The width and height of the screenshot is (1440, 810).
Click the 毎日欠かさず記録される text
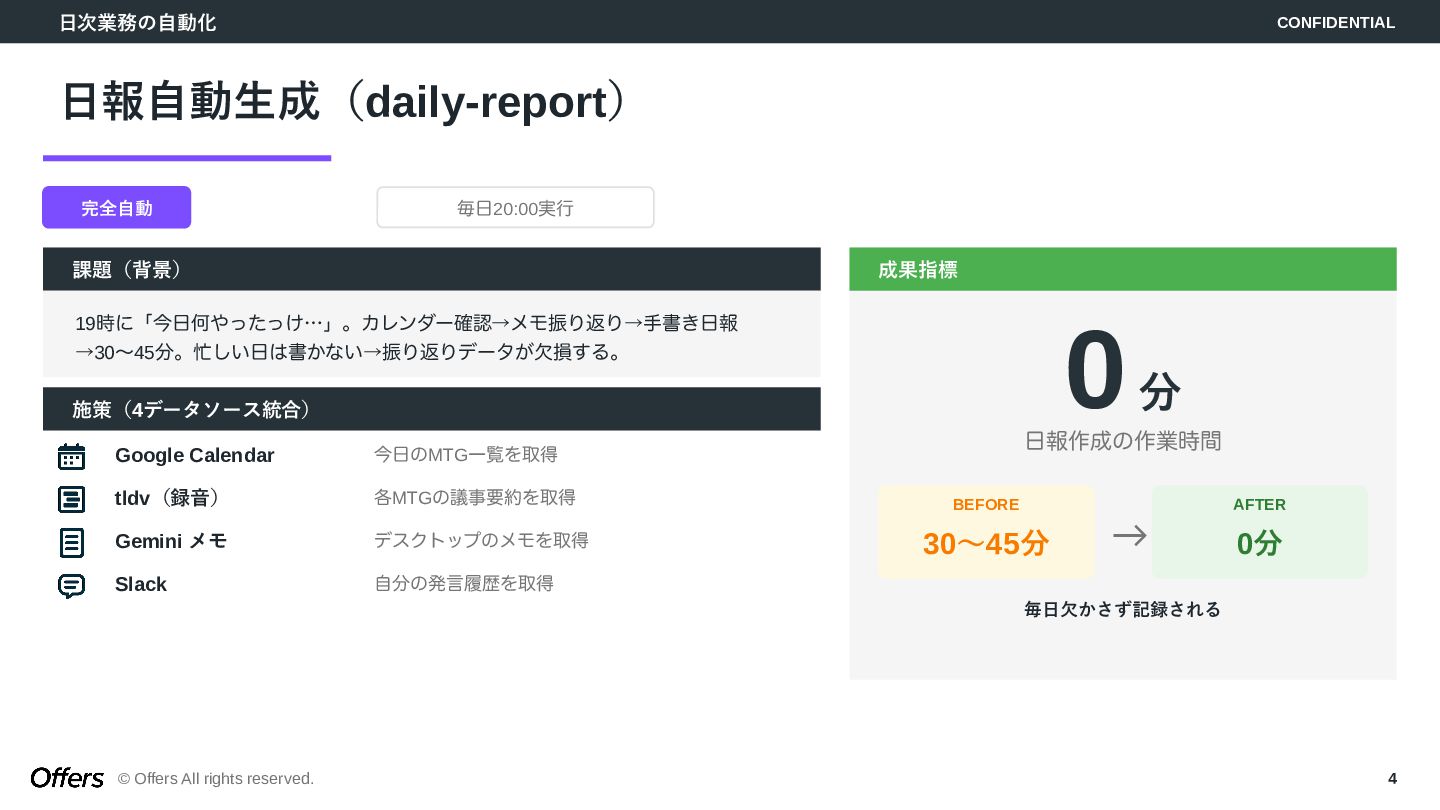pos(1123,609)
